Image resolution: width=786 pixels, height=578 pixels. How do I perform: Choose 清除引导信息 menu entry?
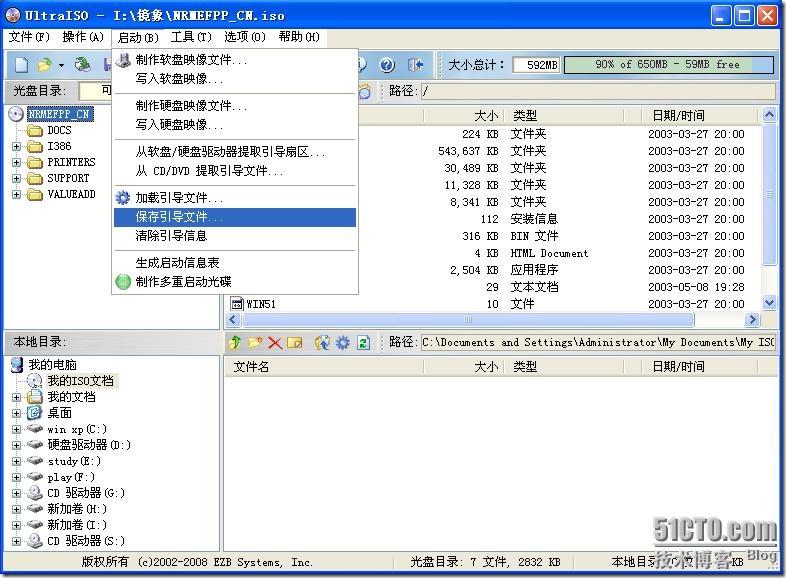(235, 236)
